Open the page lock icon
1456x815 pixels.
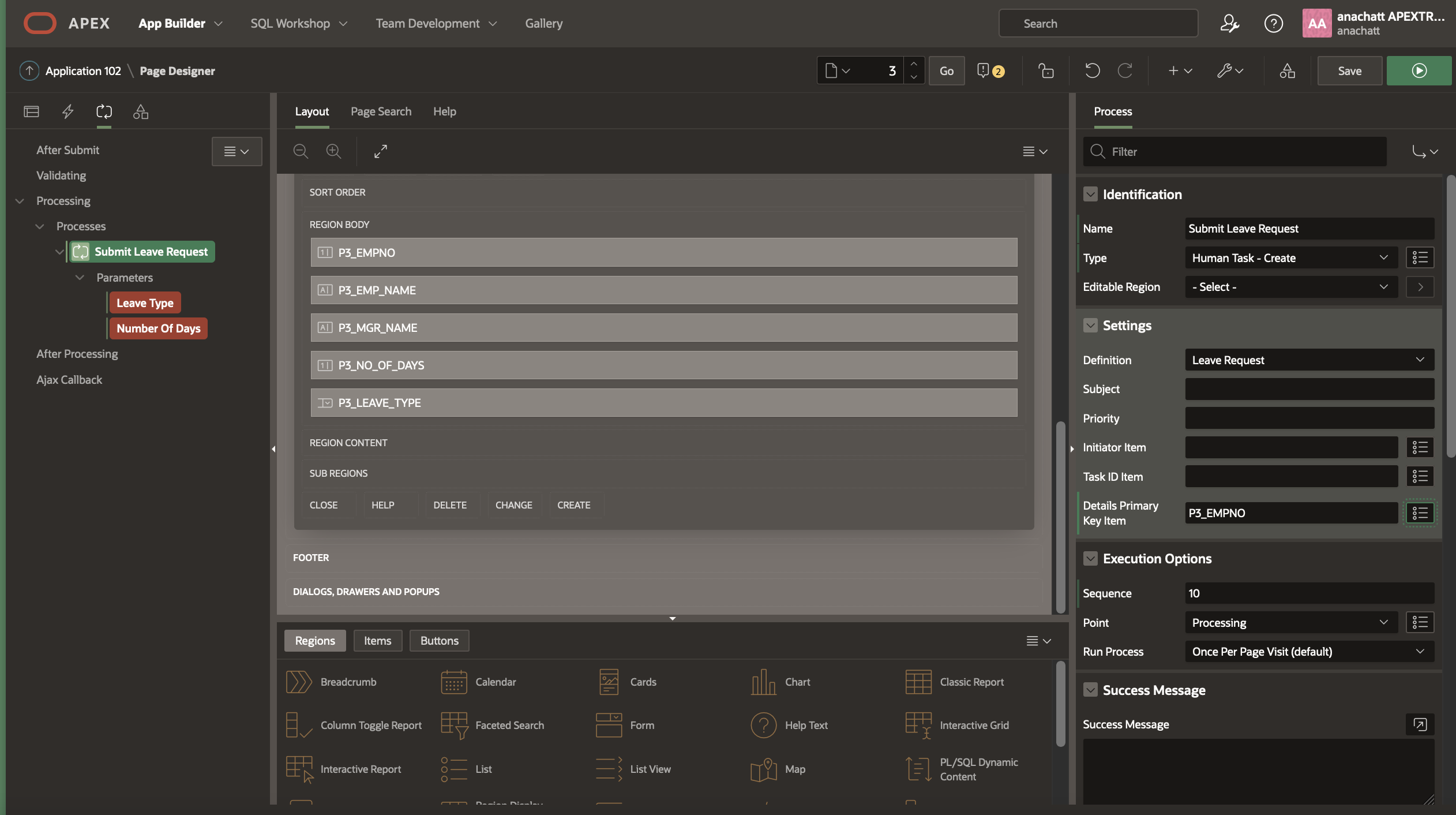click(1046, 71)
